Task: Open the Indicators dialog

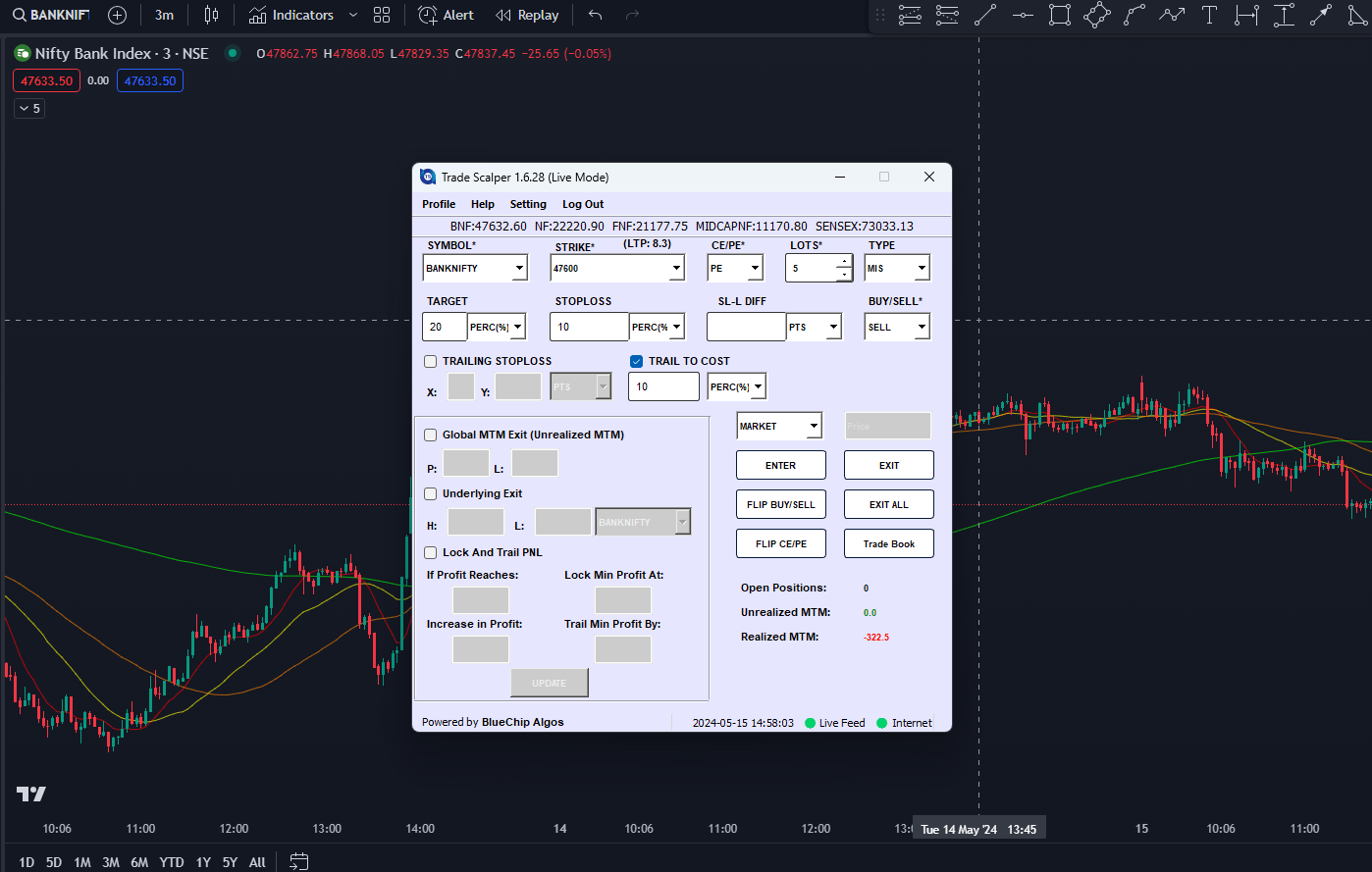Action: (x=291, y=15)
